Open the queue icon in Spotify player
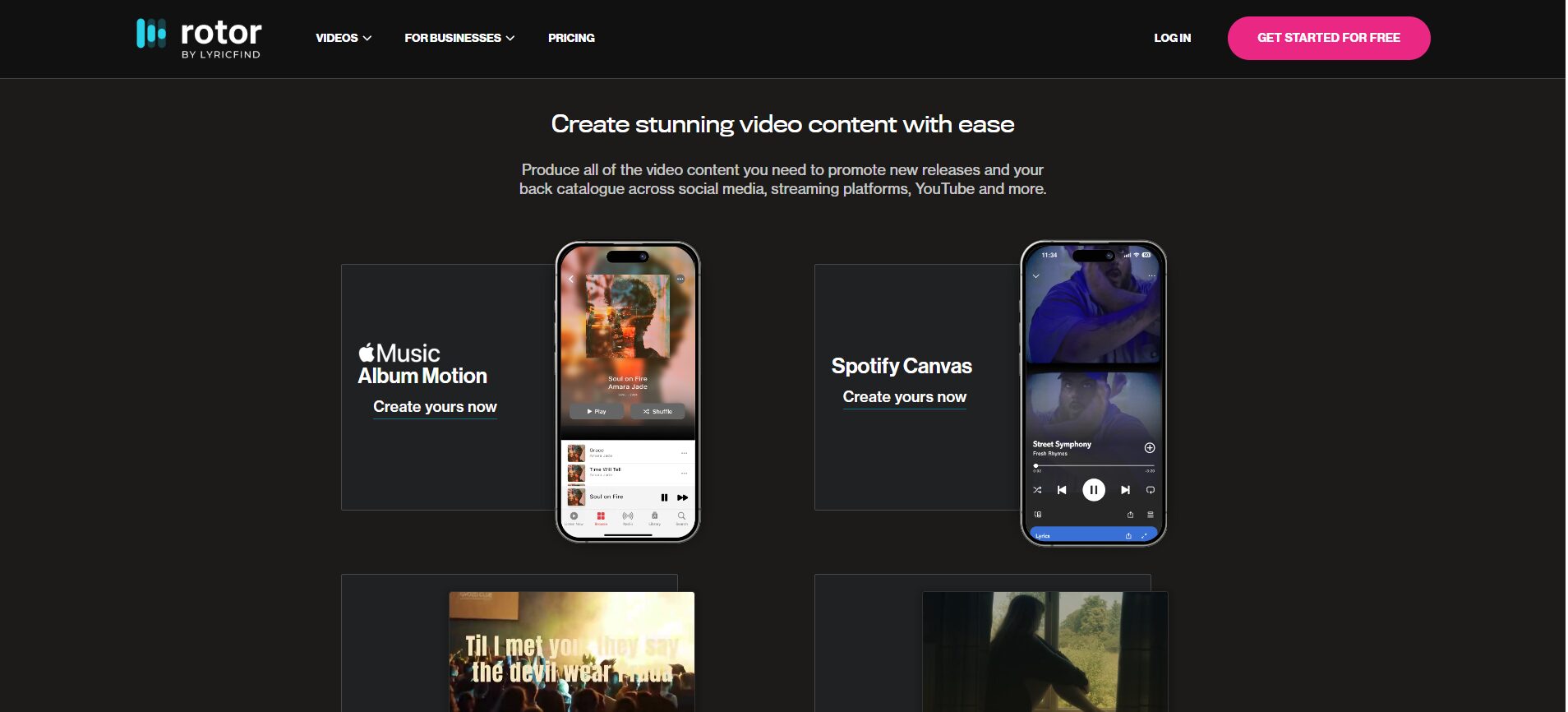 (x=1151, y=515)
